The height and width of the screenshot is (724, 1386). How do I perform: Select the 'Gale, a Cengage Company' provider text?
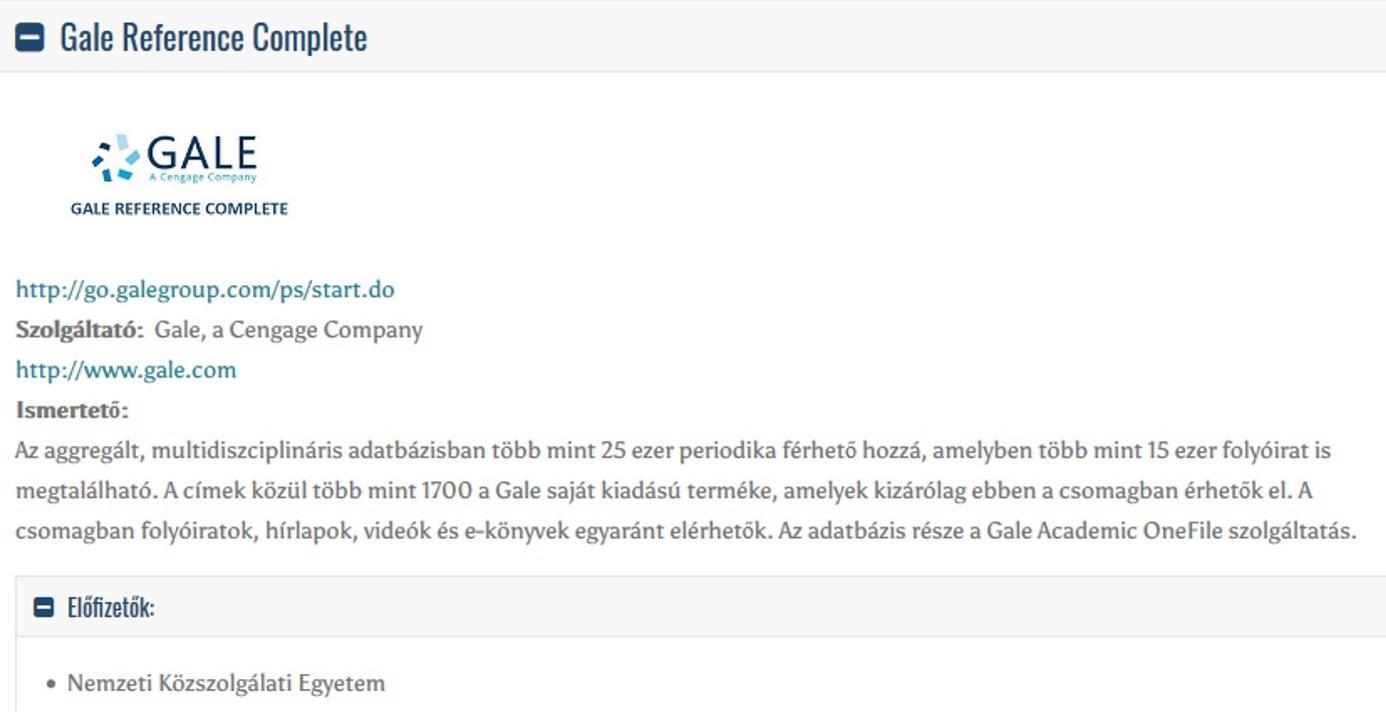tap(288, 330)
